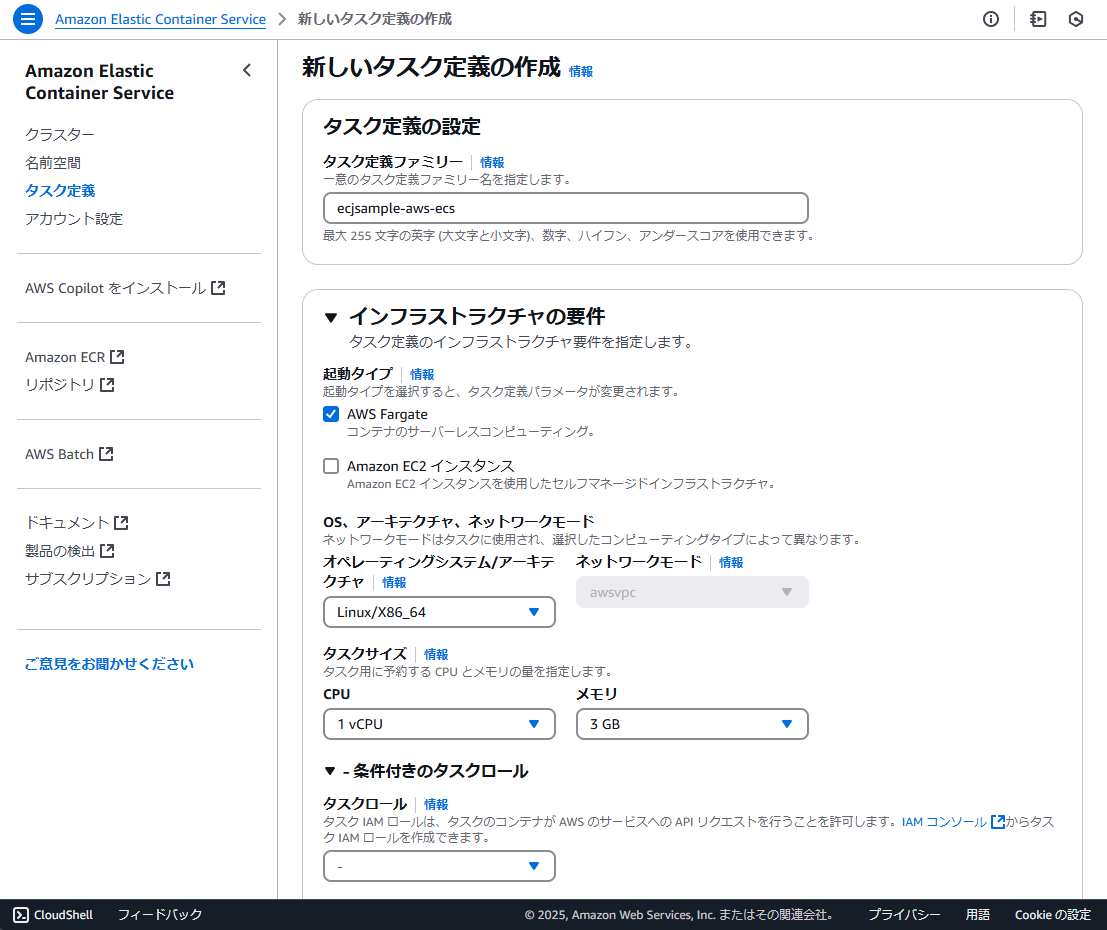The height and width of the screenshot is (930, 1107).
Task: Open サブスクリプション sidebar link
Action: point(88,578)
